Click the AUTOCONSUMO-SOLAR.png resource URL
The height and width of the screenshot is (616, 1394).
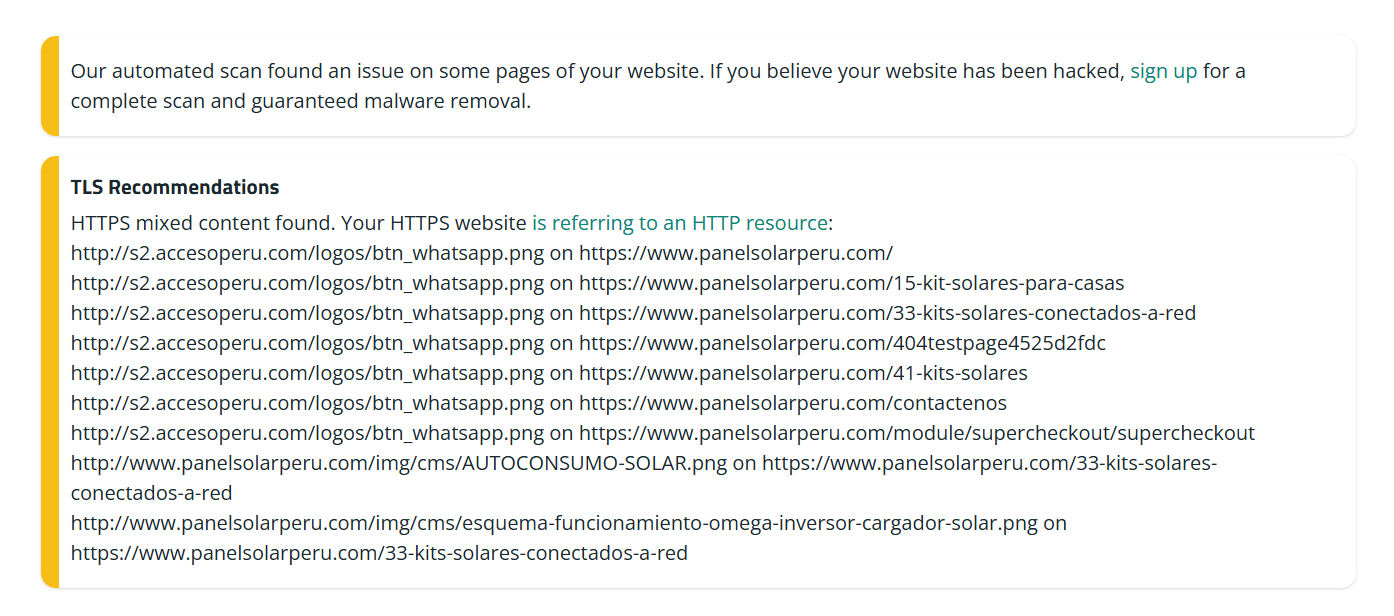(399, 463)
